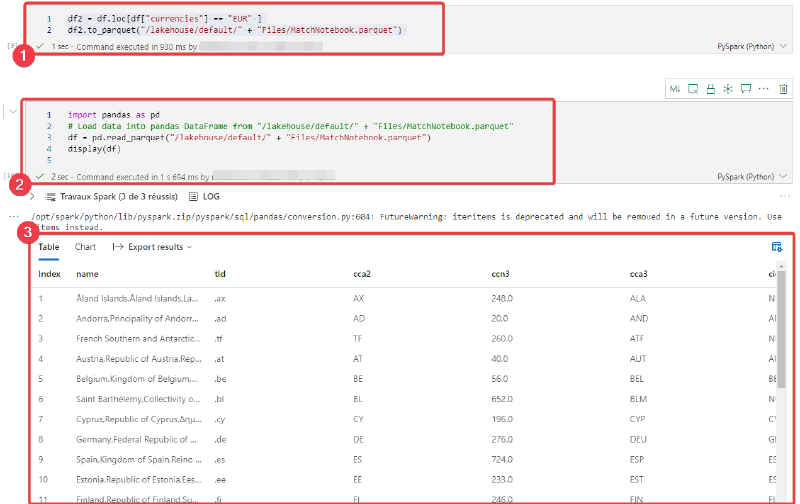This screenshot has height=504, width=800.
Task: Click the 724.0 ccn3 value
Action: (502, 459)
